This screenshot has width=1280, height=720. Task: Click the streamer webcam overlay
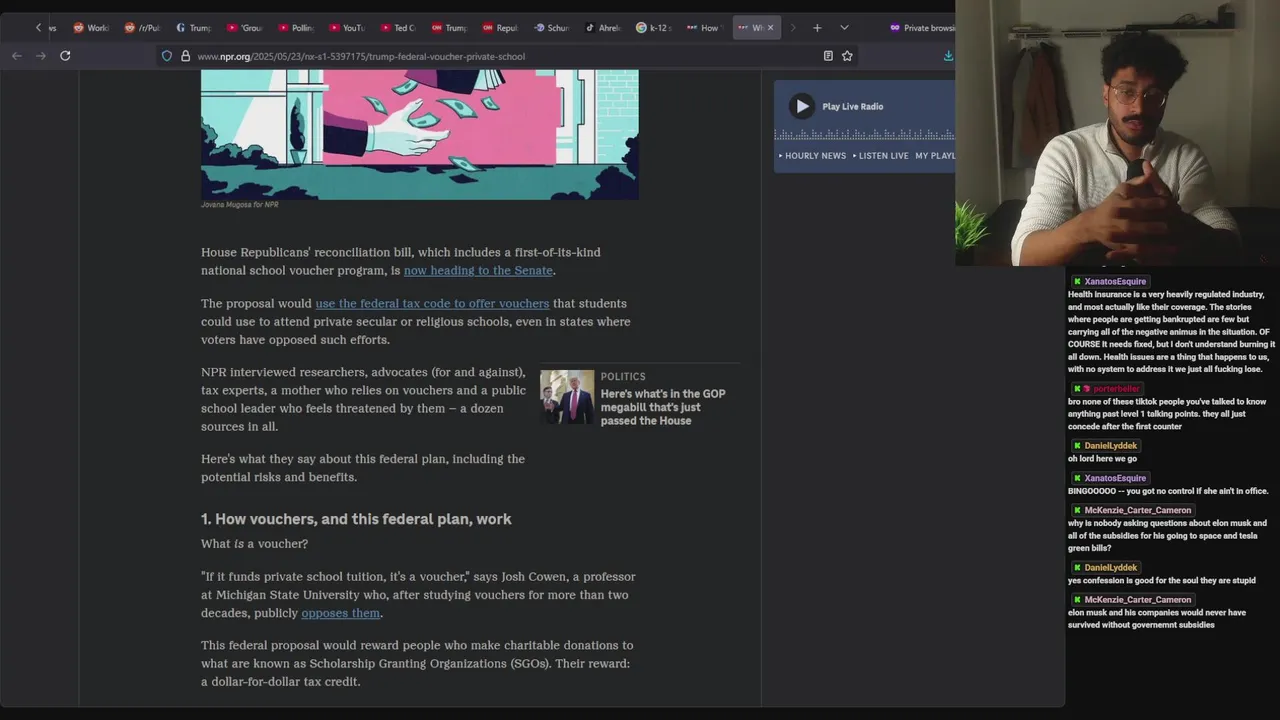pos(1117,133)
